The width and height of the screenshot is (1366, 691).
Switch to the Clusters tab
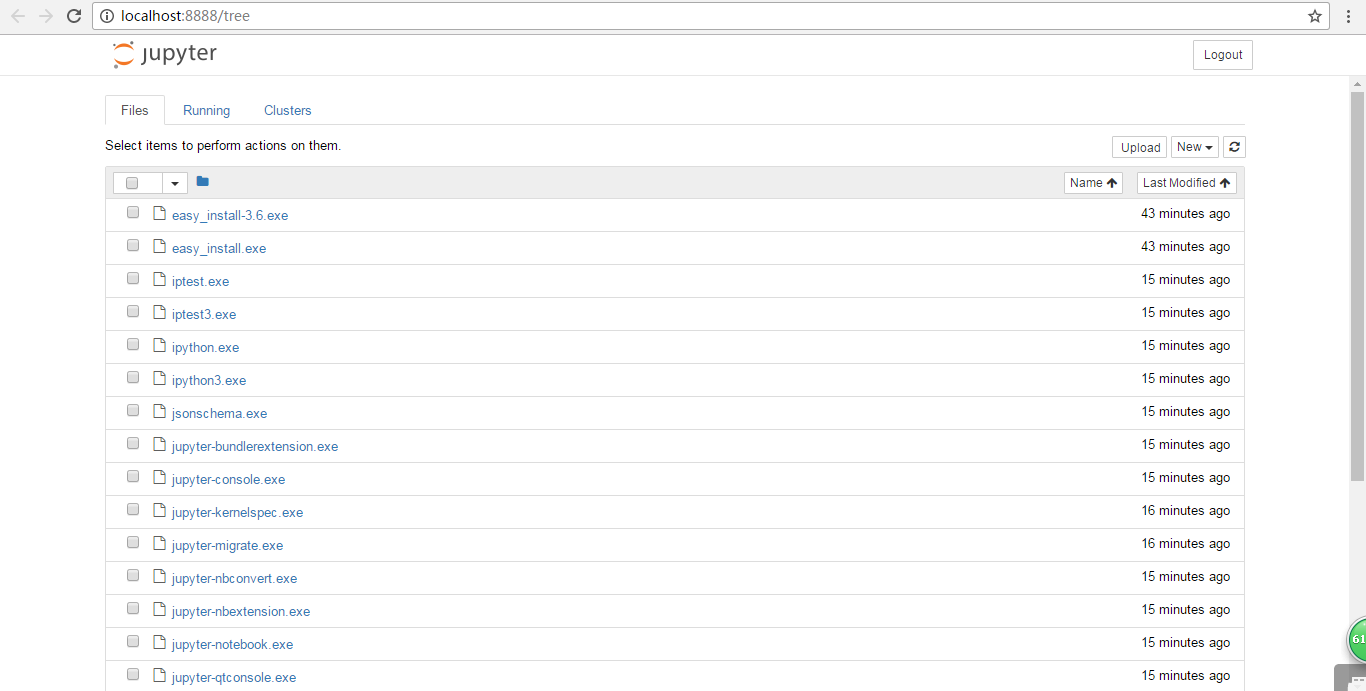tap(287, 110)
